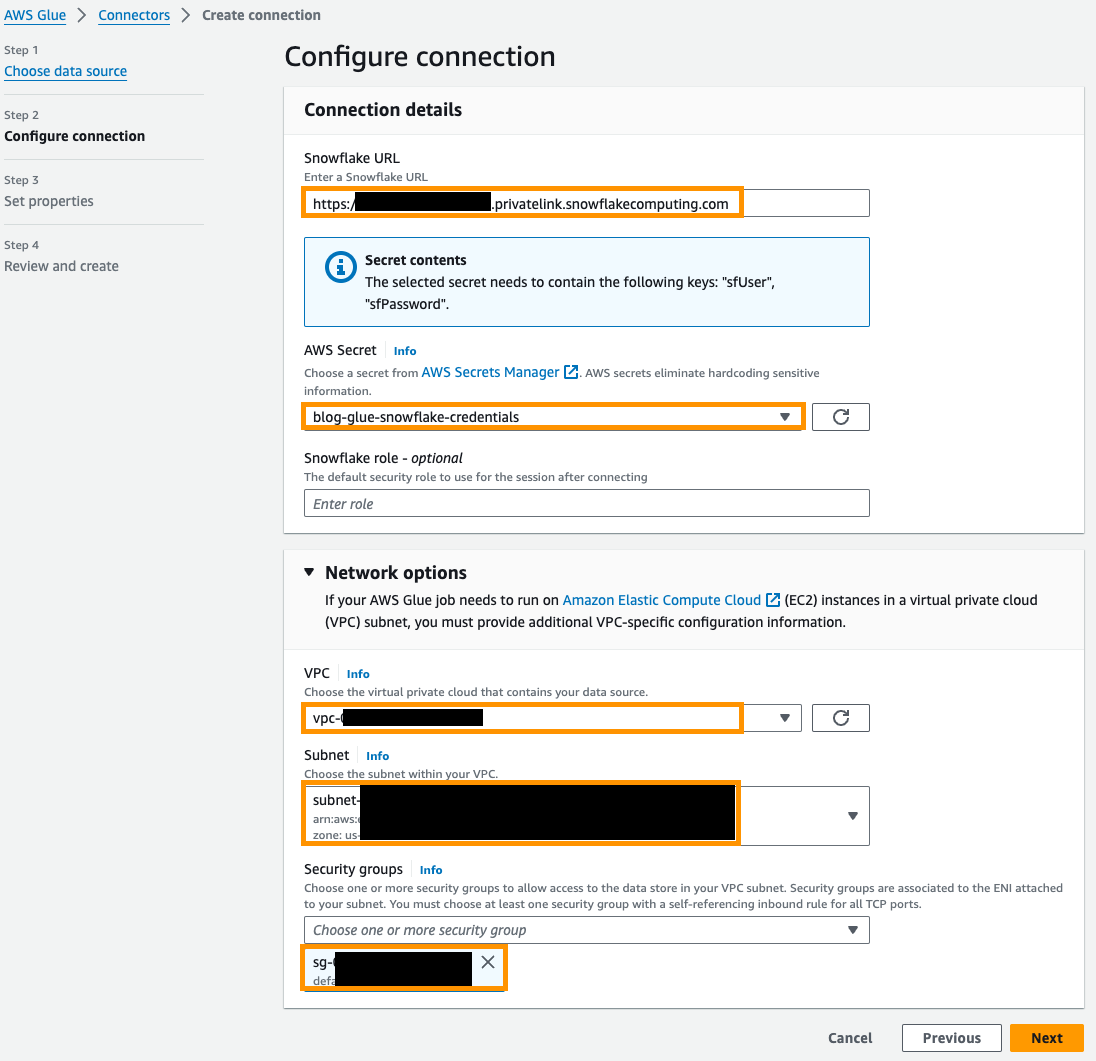This screenshot has width=1096, height=1061.
Task: Click the Next button
Action: coord(1046,1037)
